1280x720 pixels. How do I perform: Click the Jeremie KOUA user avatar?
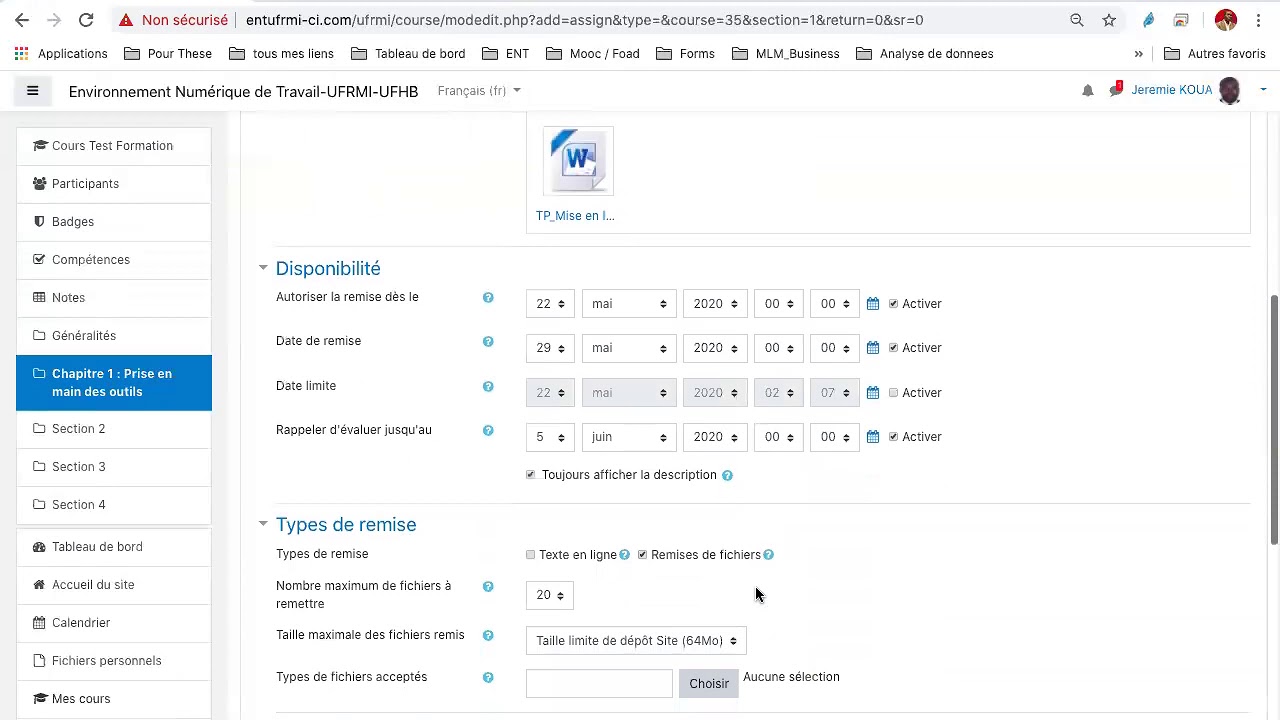[1230, 90]
